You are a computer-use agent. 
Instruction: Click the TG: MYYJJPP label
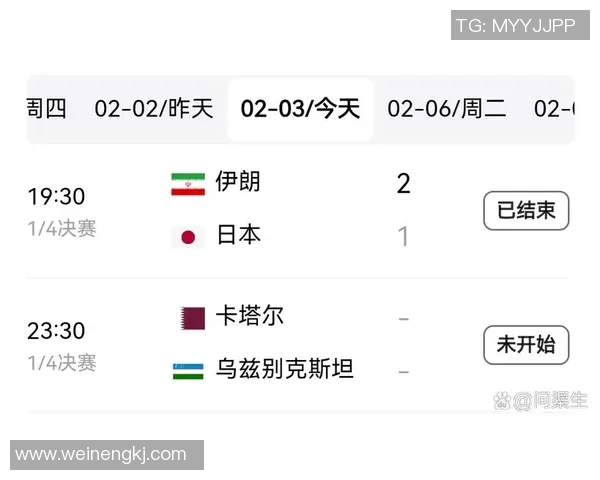515,25
